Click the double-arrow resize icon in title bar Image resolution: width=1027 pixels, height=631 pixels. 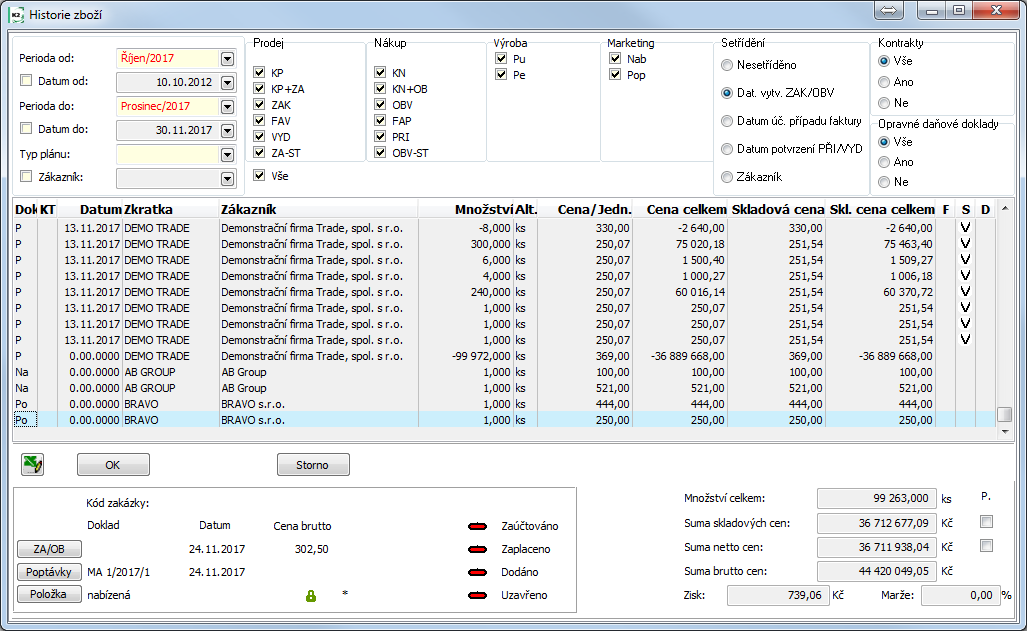(x=888, y=10)
